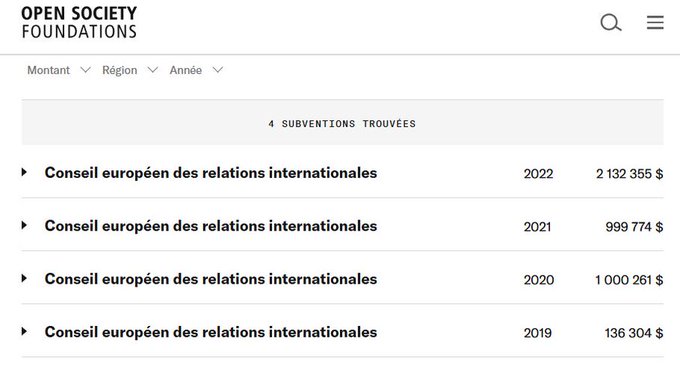Image resolution: width=680 pixels, height=382 pixels.
Task: Open the search magnifier icon
Action: click(x=611, y=23)
